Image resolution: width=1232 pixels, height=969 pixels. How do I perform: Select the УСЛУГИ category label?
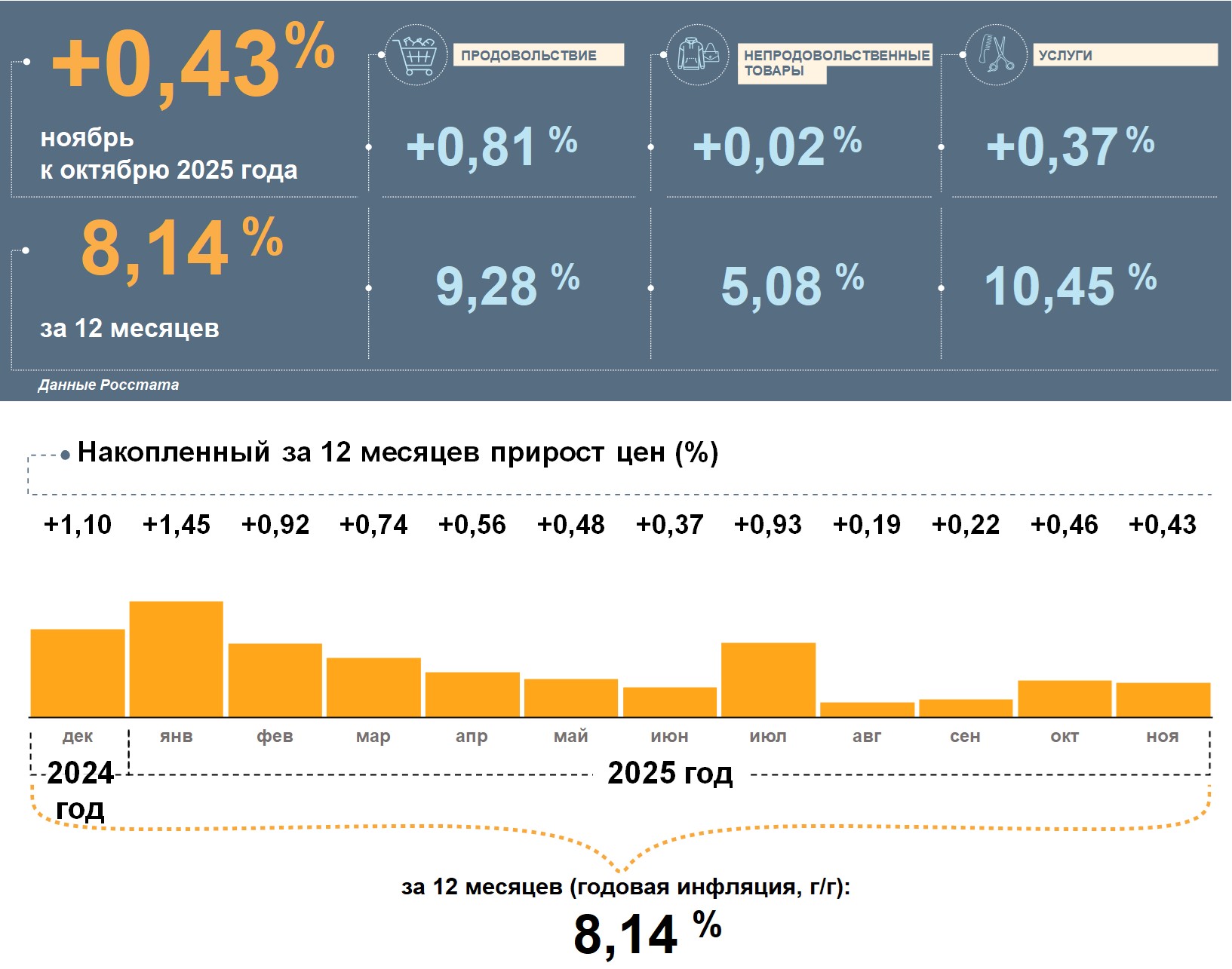click(1124, 55)
